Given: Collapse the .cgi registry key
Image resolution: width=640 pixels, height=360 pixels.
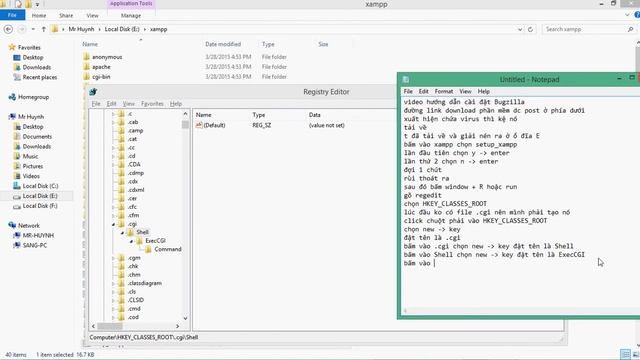Looking at the screenshot, I should (113, 224).
